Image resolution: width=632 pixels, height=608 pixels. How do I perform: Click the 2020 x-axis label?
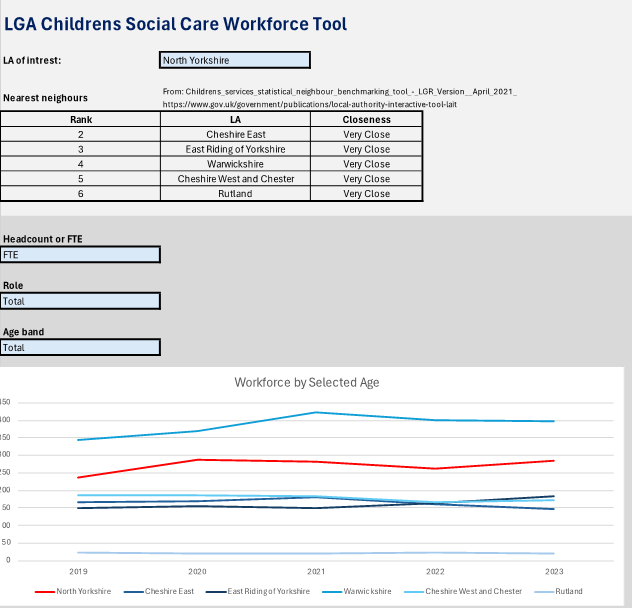coord(197,571)
